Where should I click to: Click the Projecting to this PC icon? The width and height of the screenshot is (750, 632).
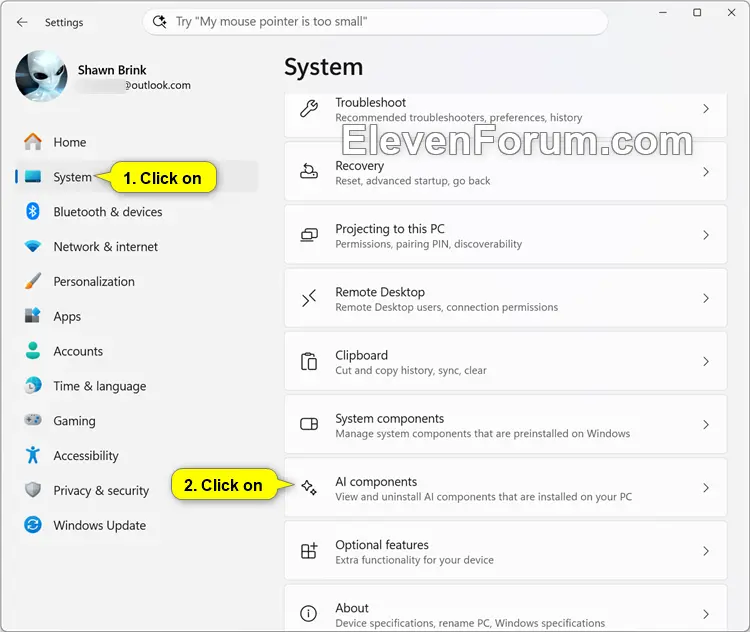[x=309, y=235]
